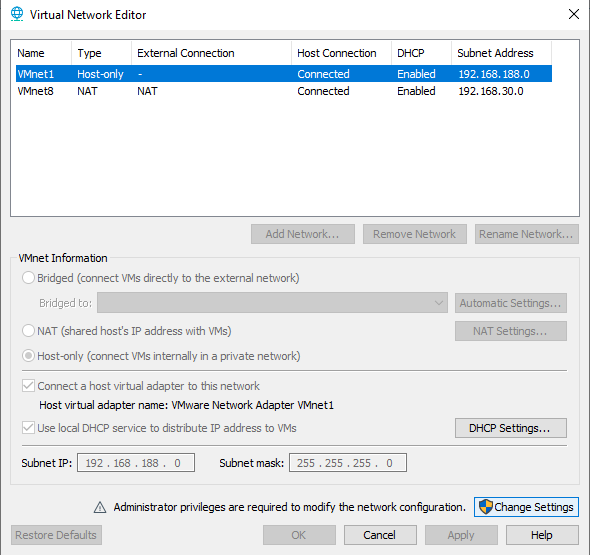
Task: Cancel the Virtual Network Editor dialog
Action: click(x=380, y=535)
